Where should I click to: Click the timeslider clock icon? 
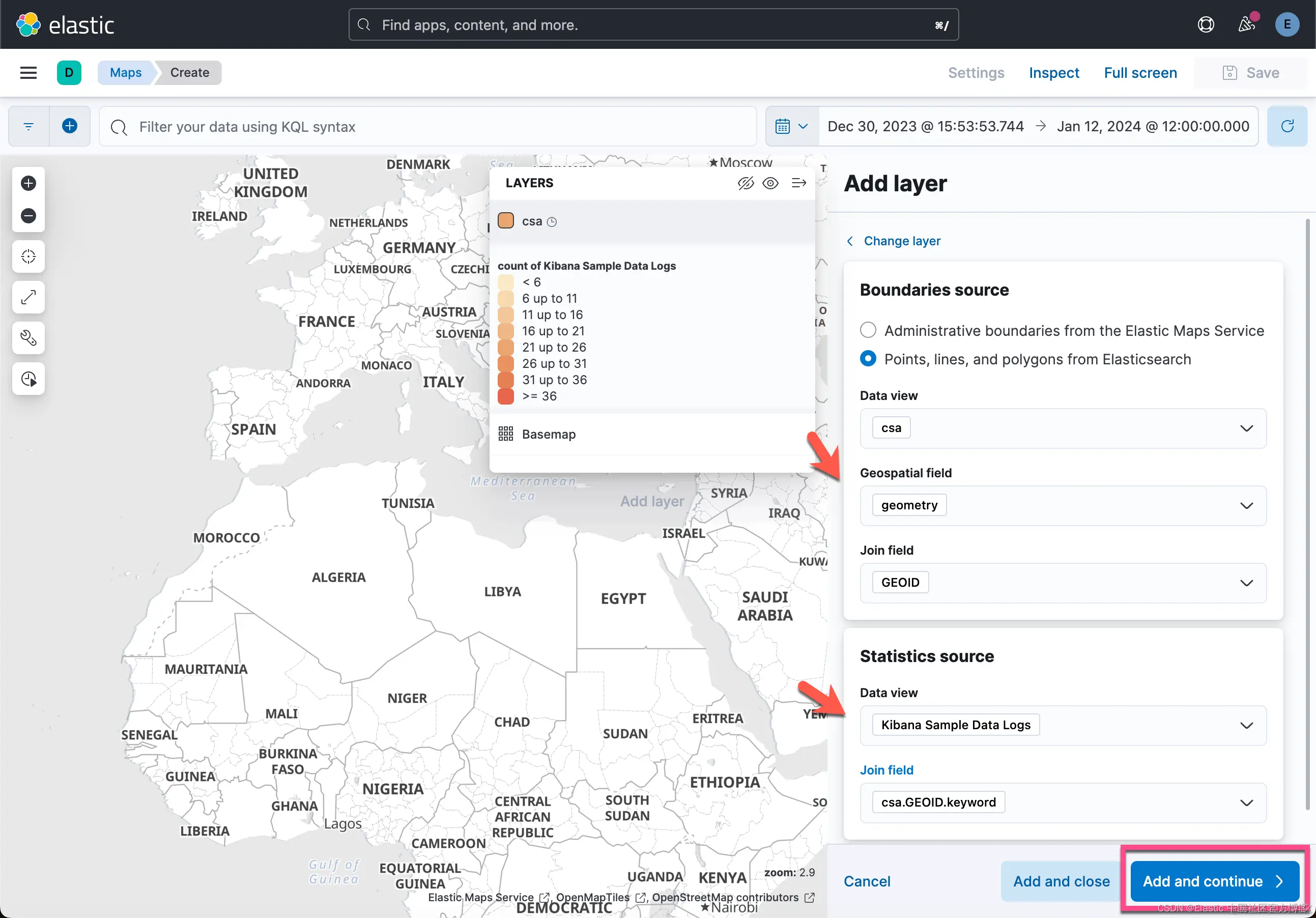pyautogui.click(x=28, y=379)
